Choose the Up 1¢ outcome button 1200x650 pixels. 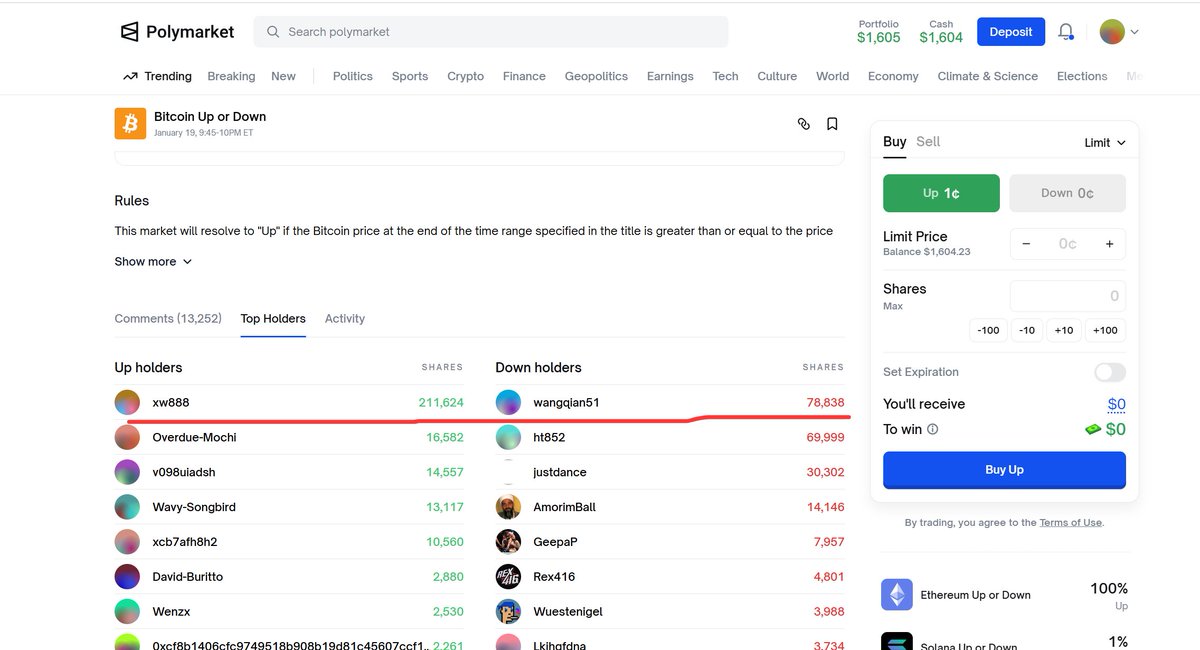[941, 193]
